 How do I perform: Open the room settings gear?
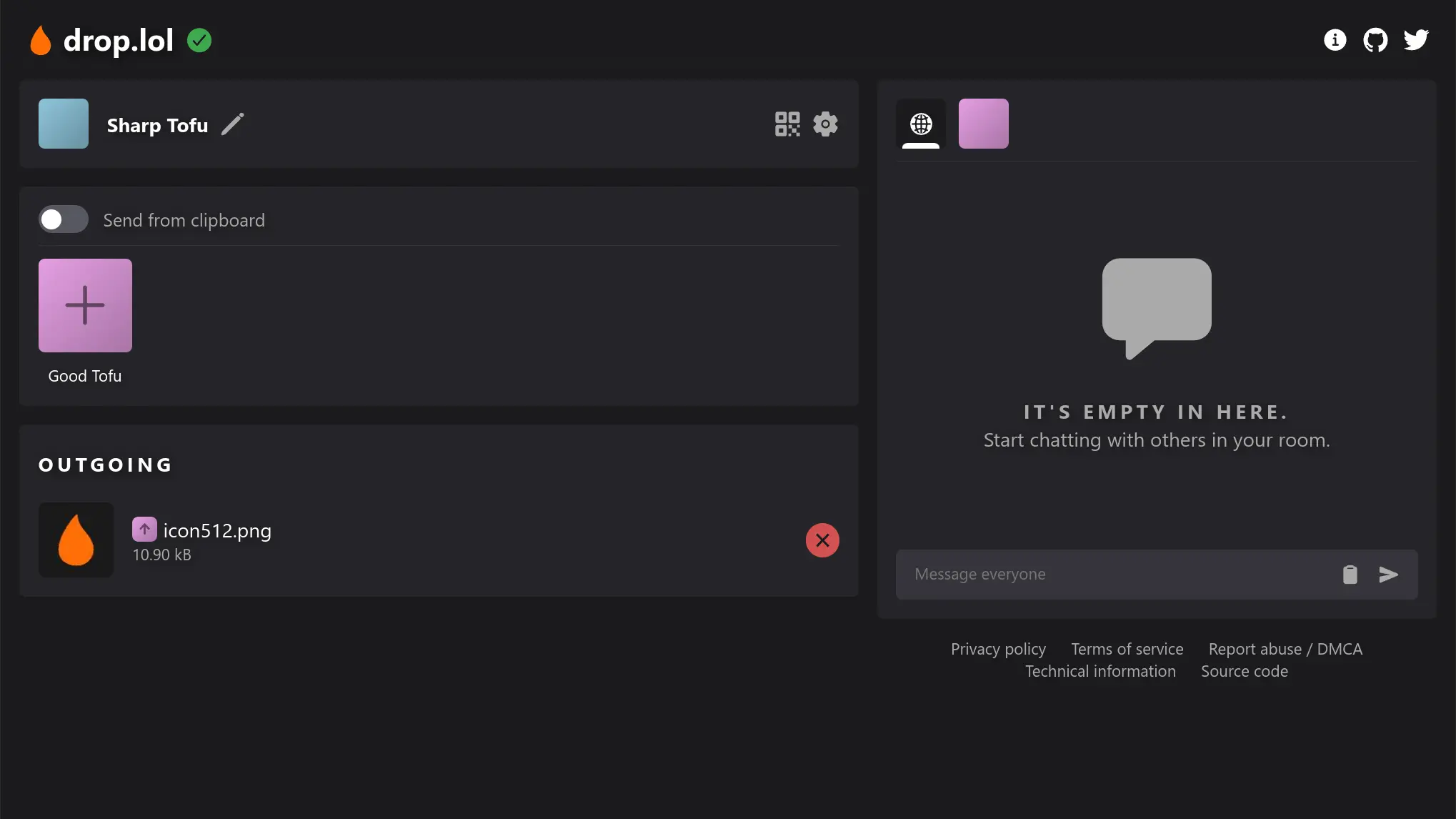point(826,124)
